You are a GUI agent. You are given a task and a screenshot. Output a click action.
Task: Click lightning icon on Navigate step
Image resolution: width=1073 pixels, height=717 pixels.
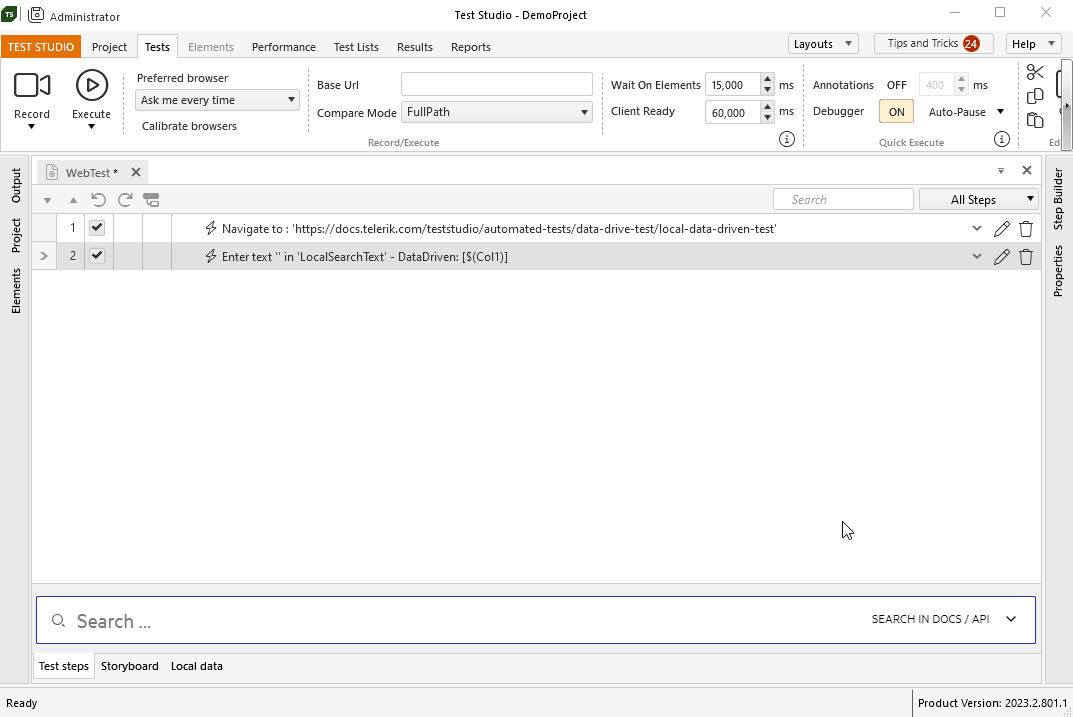[x=211, y=229]
